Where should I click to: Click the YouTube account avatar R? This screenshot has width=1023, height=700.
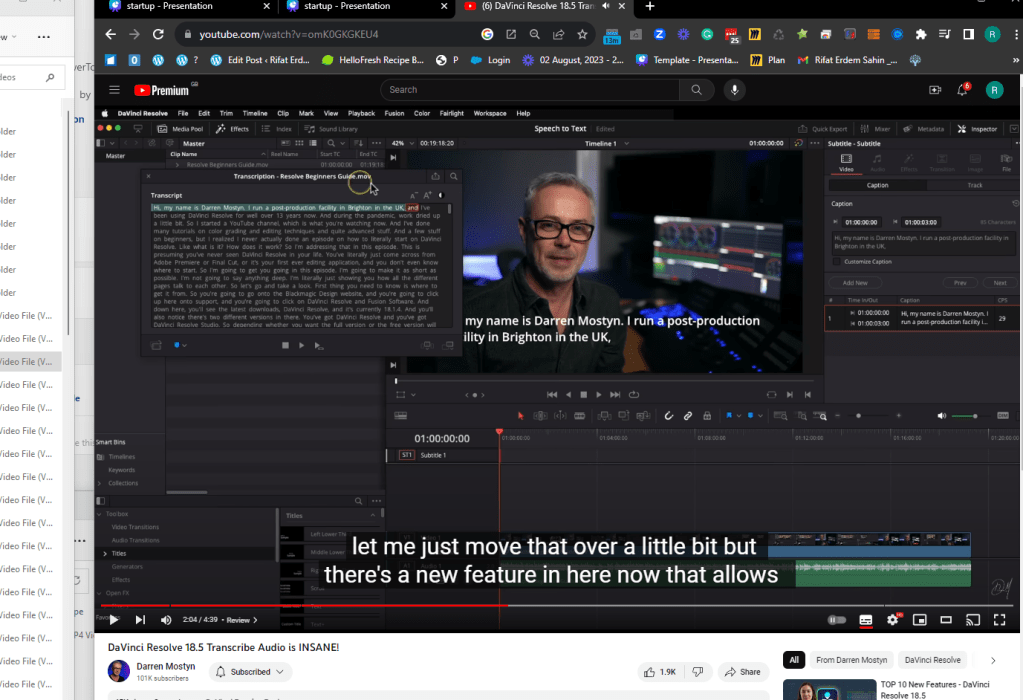994,90
